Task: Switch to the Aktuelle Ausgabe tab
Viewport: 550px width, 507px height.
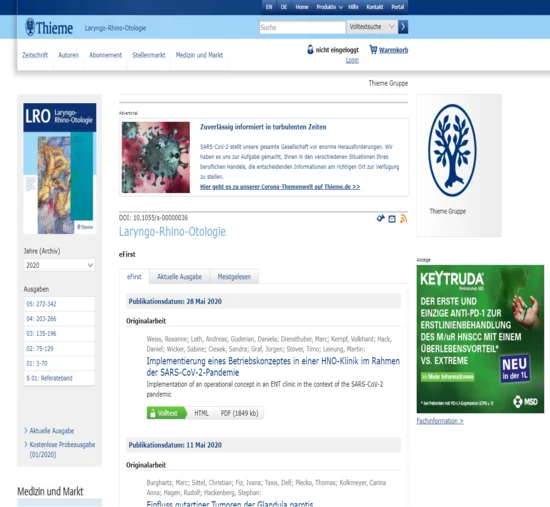Action: pyautogui.click(x=179, y=277)
